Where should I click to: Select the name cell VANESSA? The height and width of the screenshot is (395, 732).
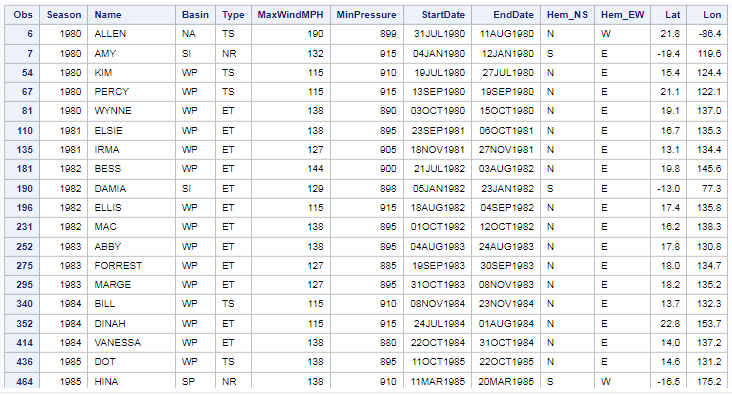click(132, 343)
